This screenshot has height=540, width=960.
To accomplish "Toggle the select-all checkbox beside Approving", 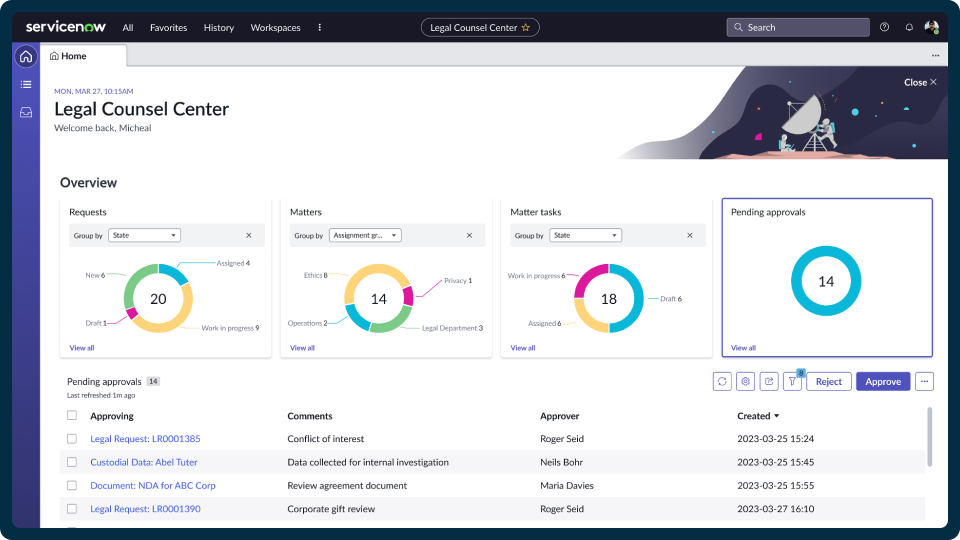I will pyautogui.click(x=72, y=416).
